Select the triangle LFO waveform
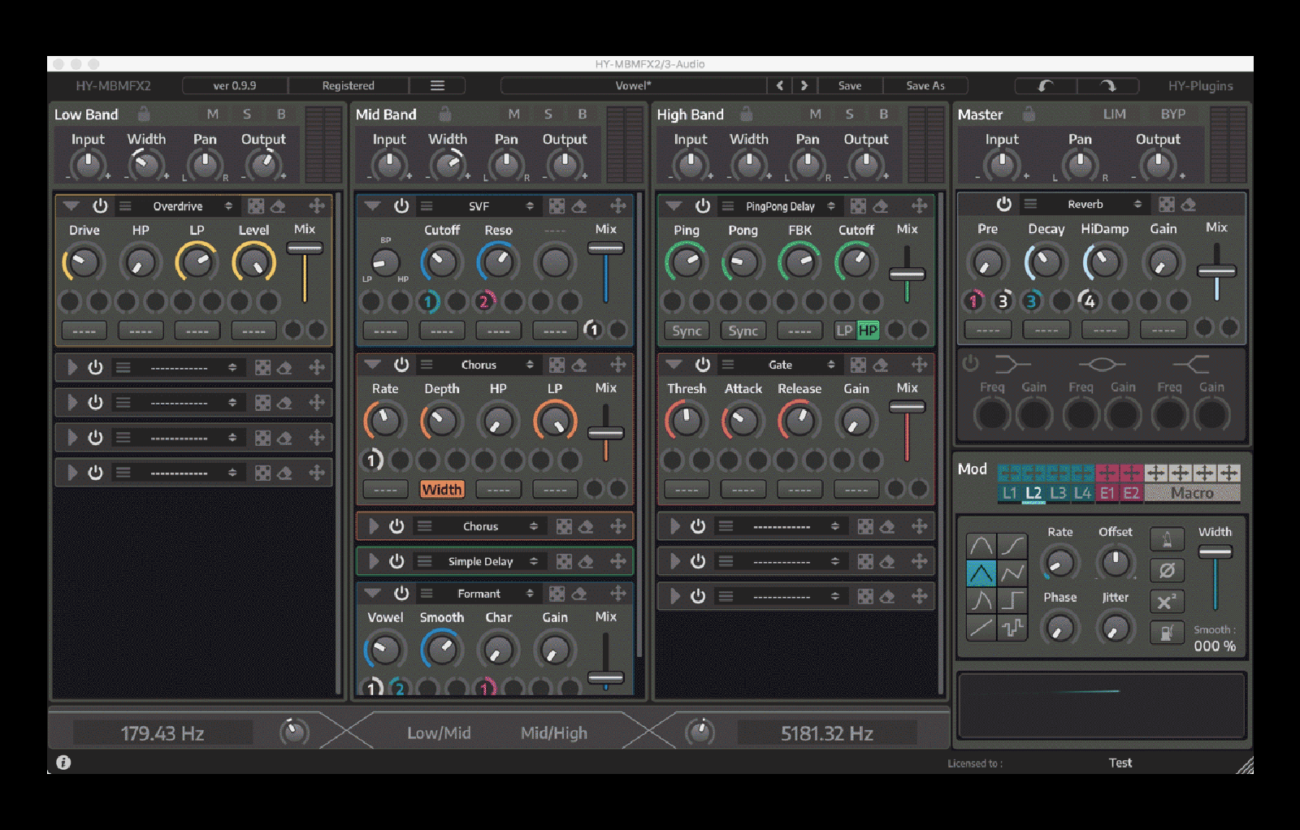 (981, 573)
